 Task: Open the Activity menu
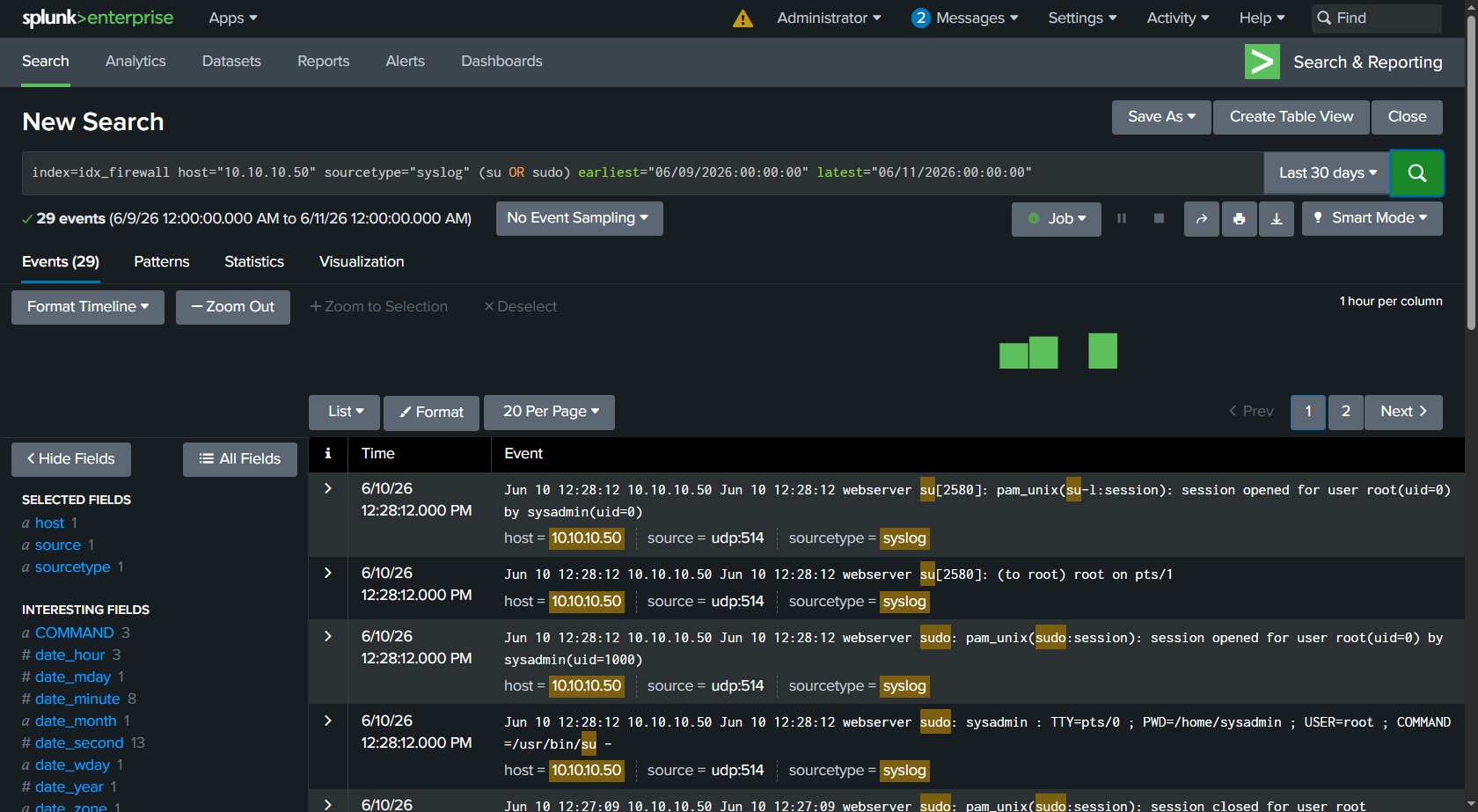[x=1178, y=18]
